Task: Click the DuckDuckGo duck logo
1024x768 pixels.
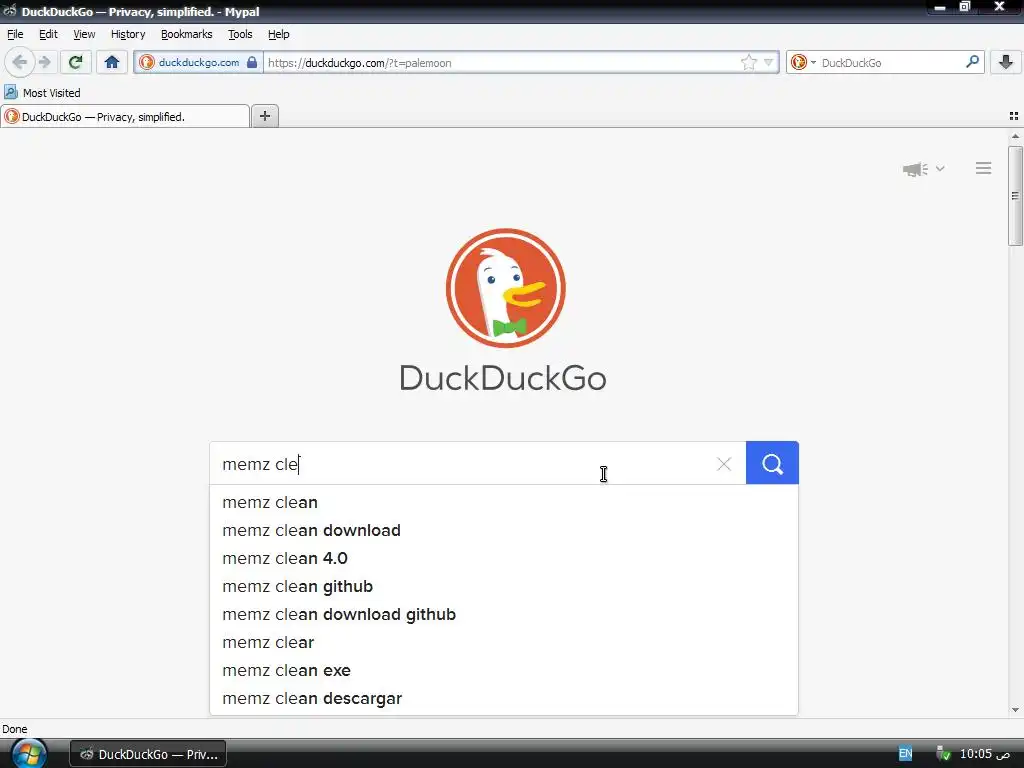Action: pyautogui.click(x=505, y=288)
